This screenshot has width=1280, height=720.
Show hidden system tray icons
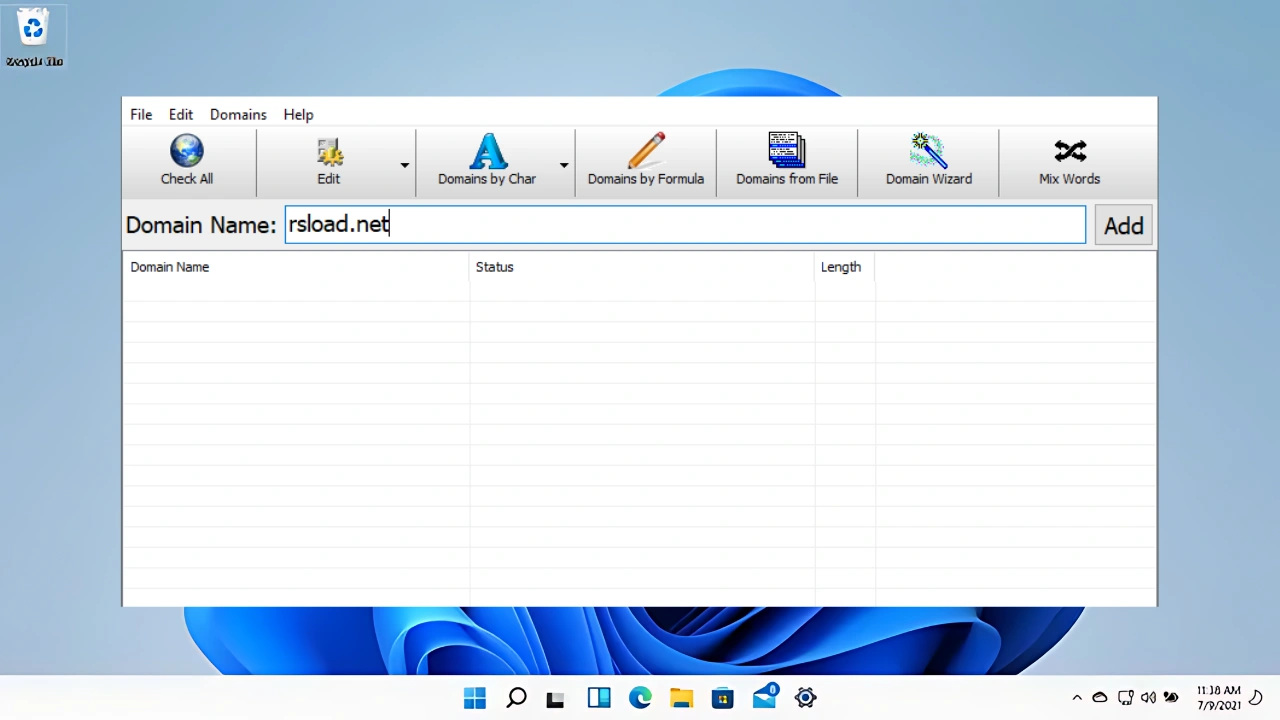coord(1077,698)
